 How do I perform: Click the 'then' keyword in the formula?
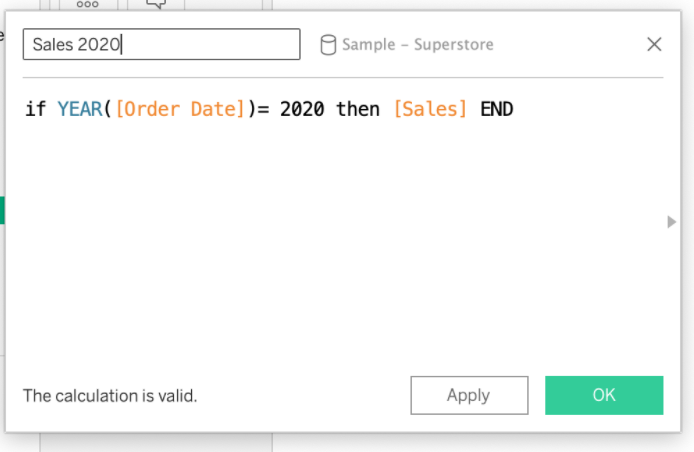click(358, 109)
